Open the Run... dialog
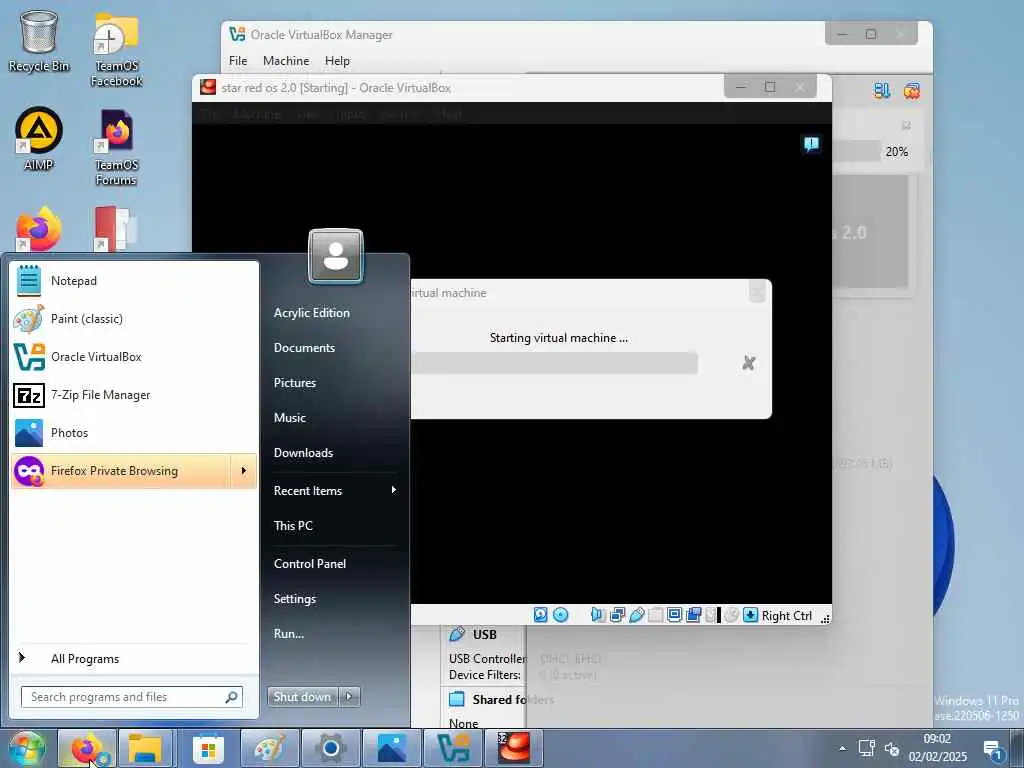Viewport: 1024px width, 768px height. click(x=289, y=633)
